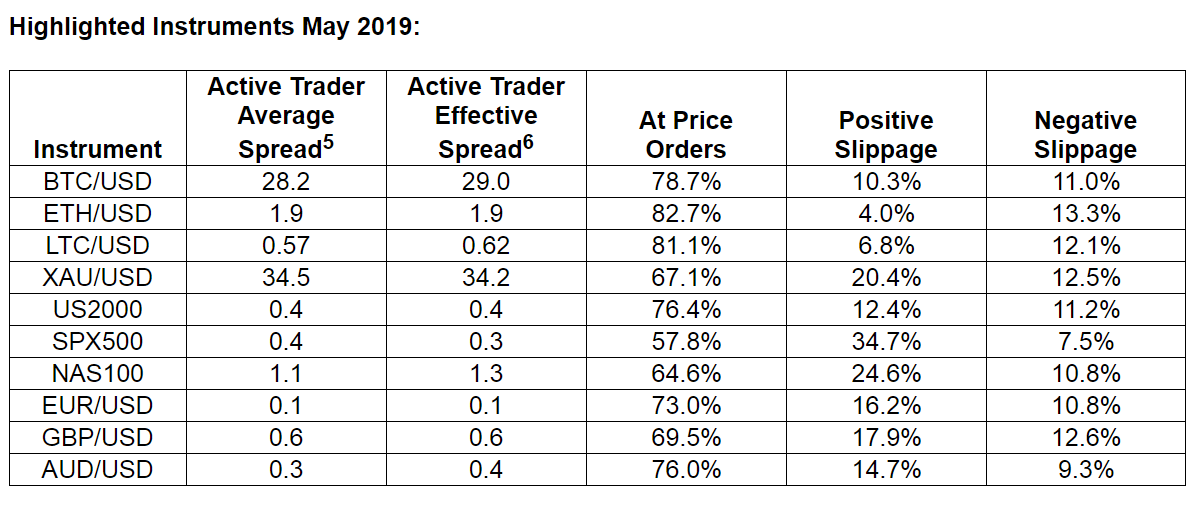1196x506 pixels.
Task: Select the US2000 instrument cell
Action: pos(97,310)
